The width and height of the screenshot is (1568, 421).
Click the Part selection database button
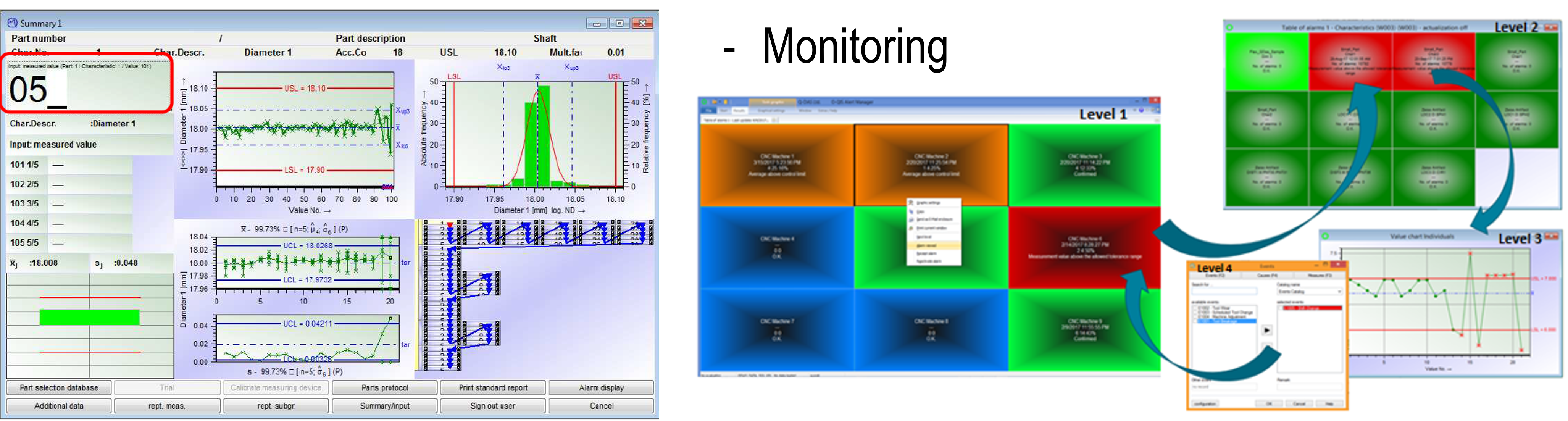pyautogui.click(x=59, y=387)
